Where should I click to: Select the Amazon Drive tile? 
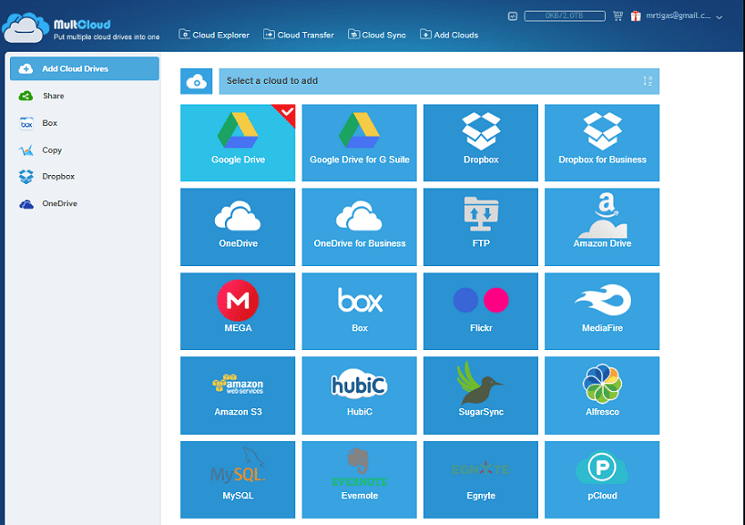point(602,227)
